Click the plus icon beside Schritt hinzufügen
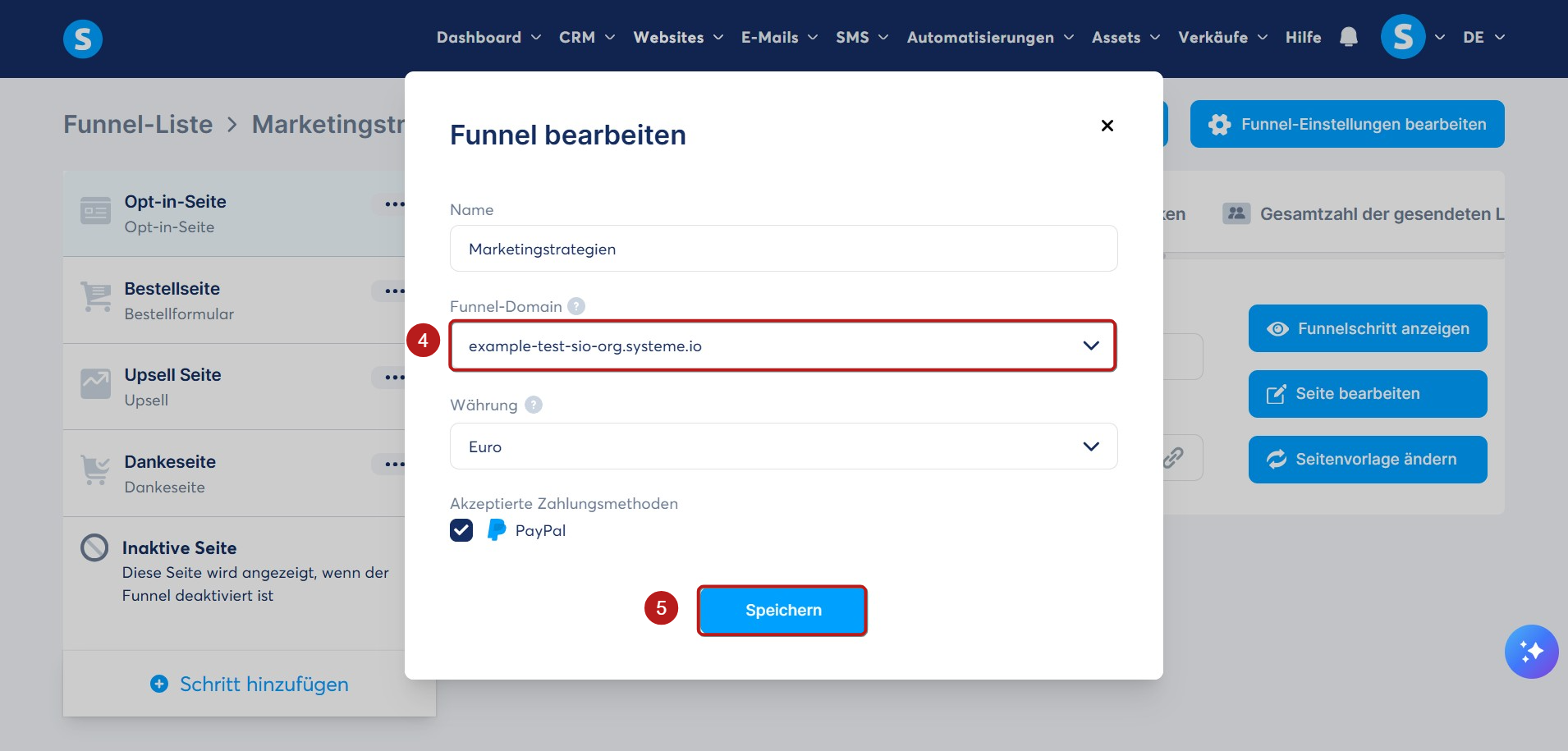Viewport: 1568px width, 751px height. point(159,684)
